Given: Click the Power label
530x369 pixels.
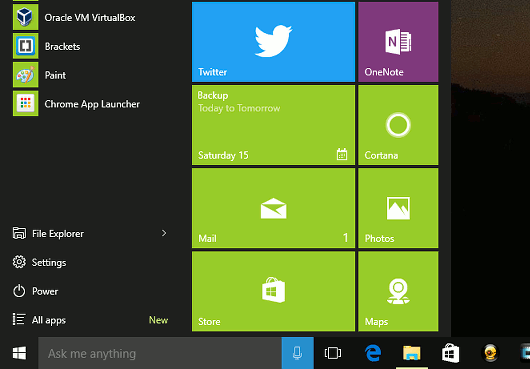Looking at the screenshot, I should (45, 291).
